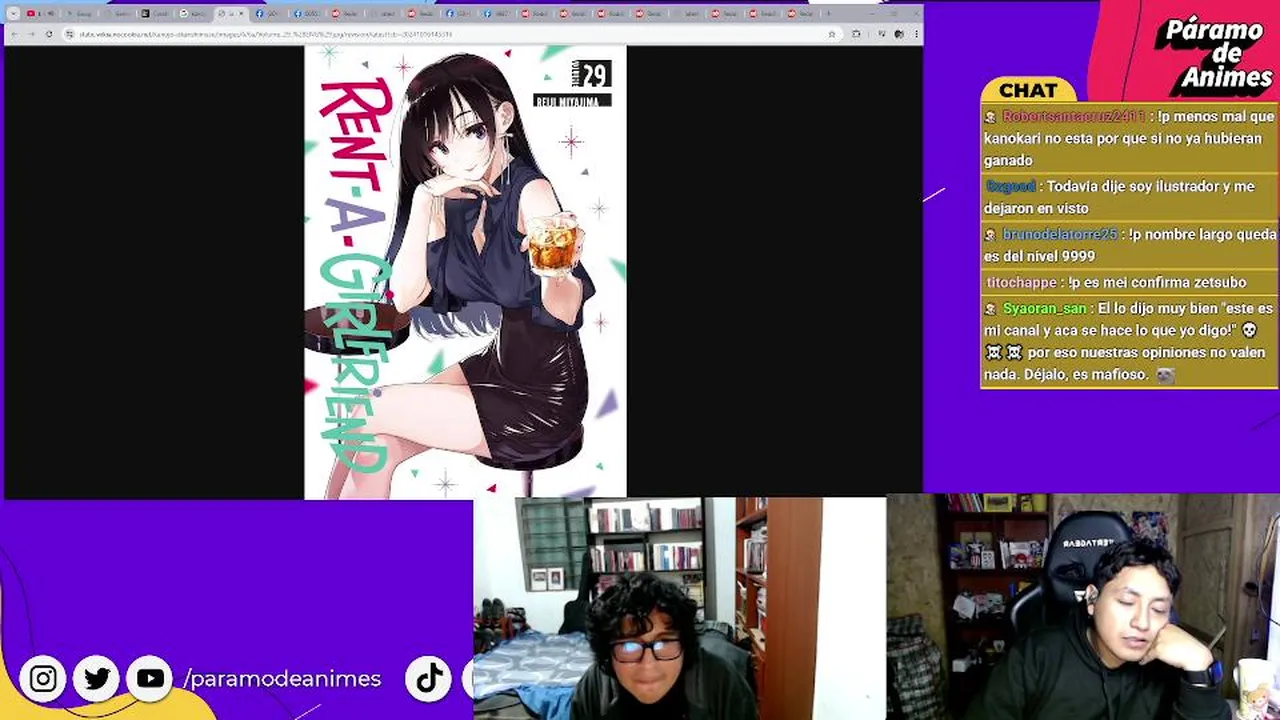
Task: Click the TikTok icon
Action: 429,679
